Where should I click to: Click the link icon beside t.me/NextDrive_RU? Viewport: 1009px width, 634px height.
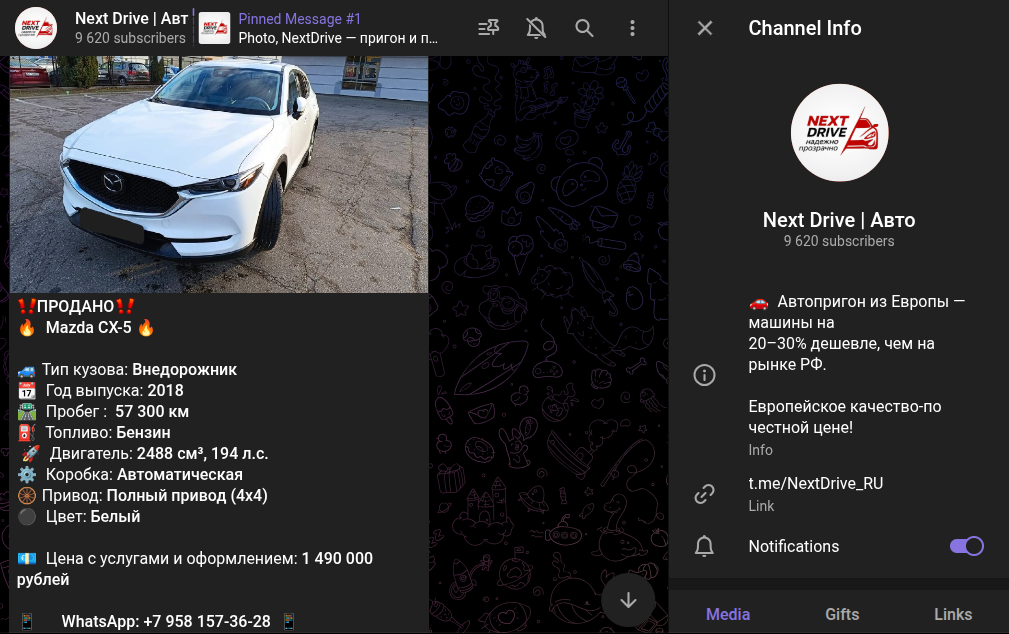coord(704,493)
